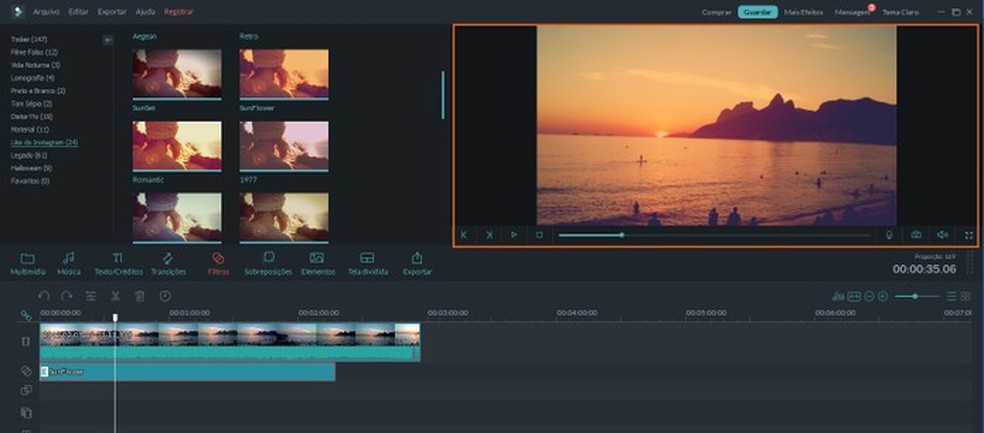Click the undo arrow above the timeline

point(44,296)
